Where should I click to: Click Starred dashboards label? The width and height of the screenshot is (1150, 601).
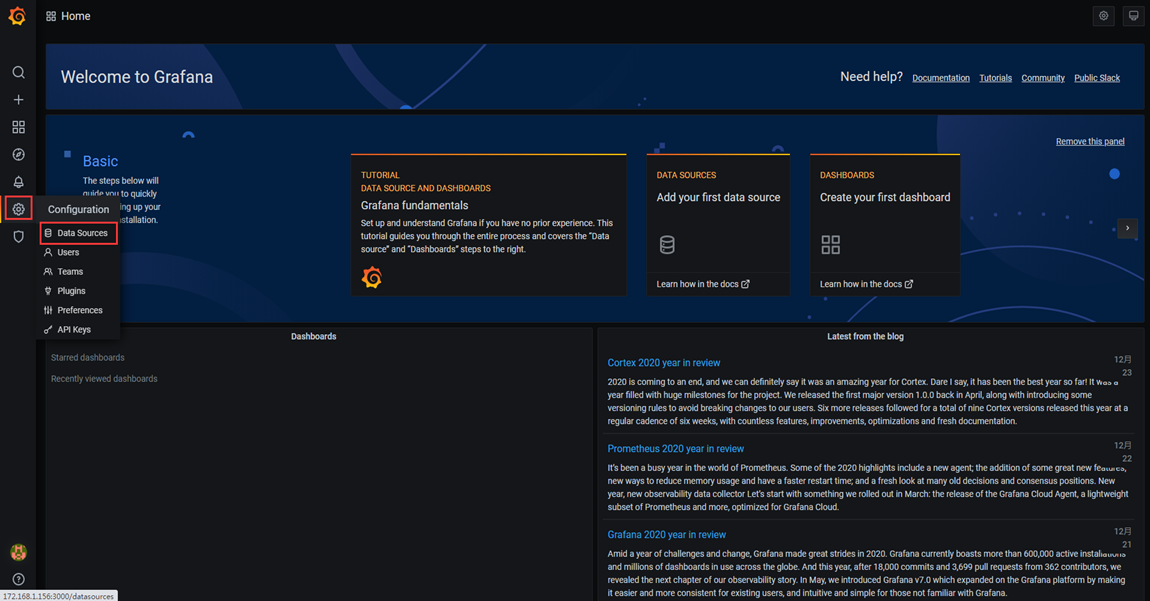(88, 357)
